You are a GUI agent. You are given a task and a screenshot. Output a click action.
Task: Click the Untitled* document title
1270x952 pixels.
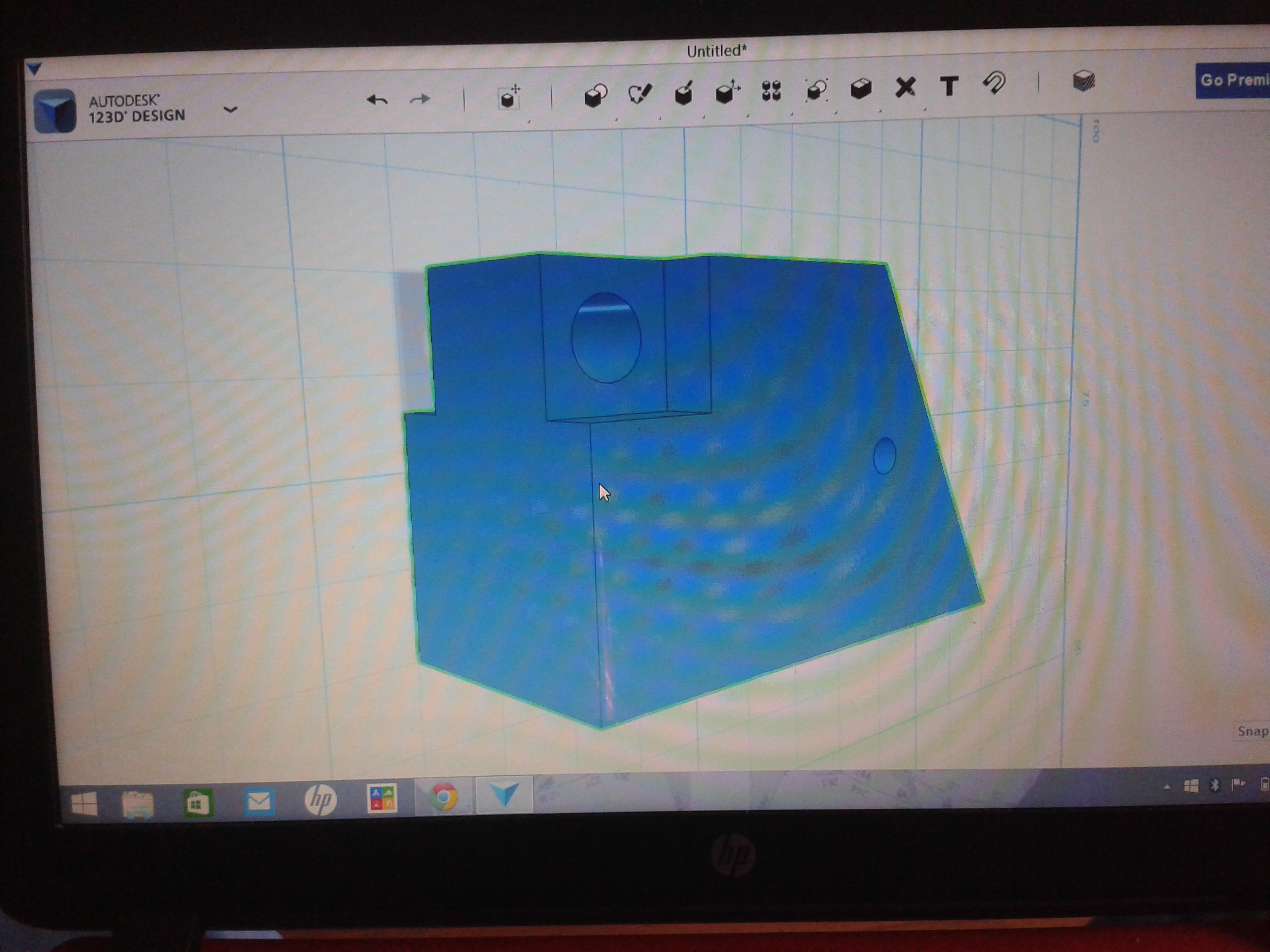716,51
